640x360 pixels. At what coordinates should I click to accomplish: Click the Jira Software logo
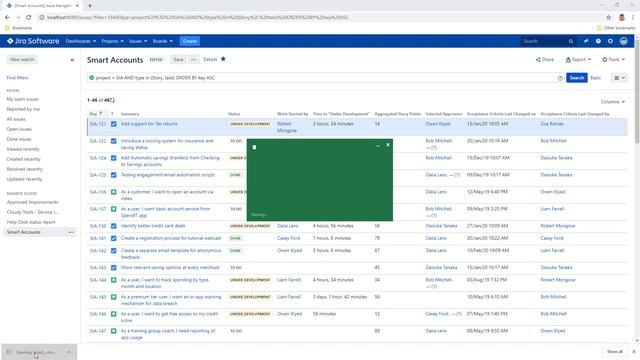coord(33,41)
